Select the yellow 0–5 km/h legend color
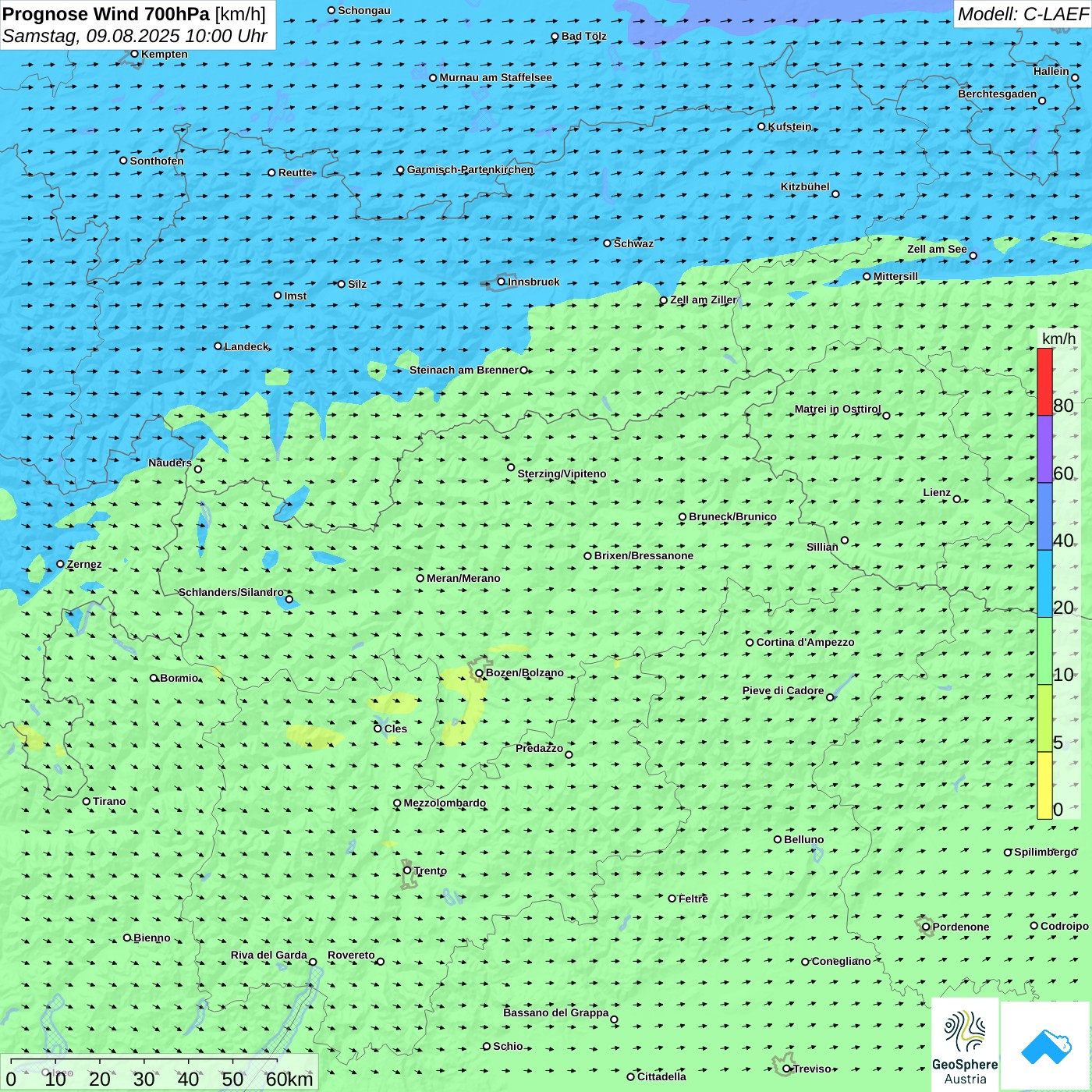This screenshot has height=1092, width=1092. [x=1044, y=785]
